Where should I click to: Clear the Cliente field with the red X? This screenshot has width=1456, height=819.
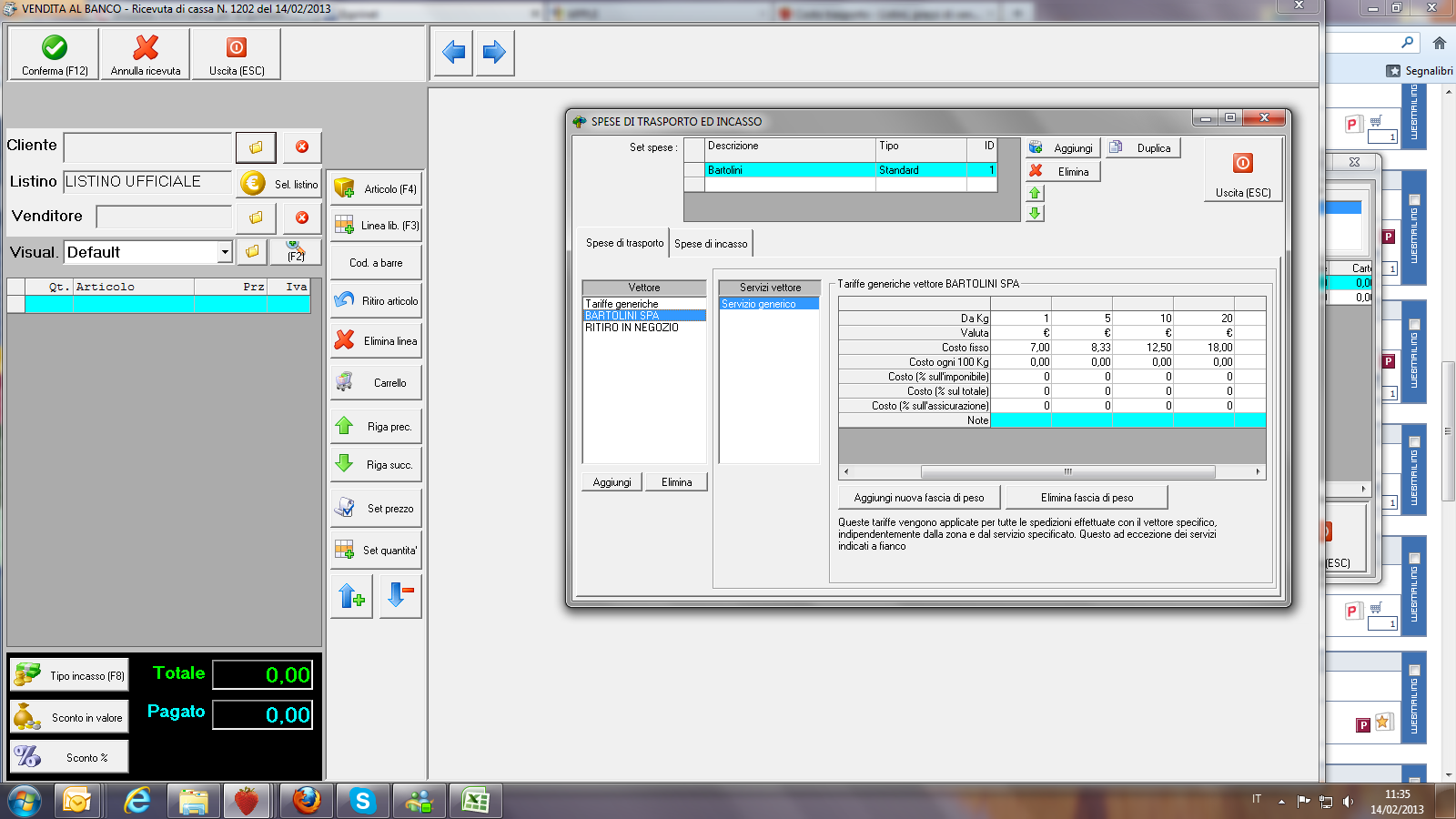coord(302,147)
